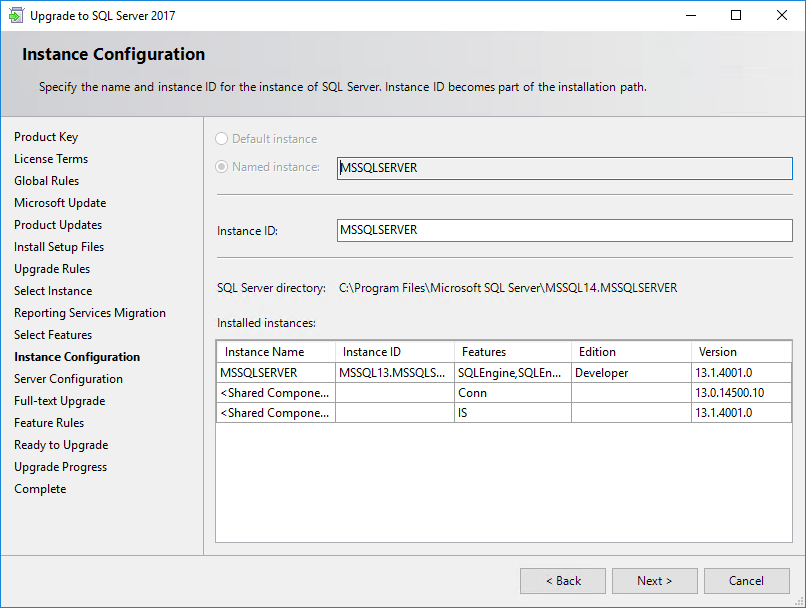This screenshot has height=608, width=806.
Task: Click the Conn features cell
Action: pyautogui.click(x=513, y=393)
